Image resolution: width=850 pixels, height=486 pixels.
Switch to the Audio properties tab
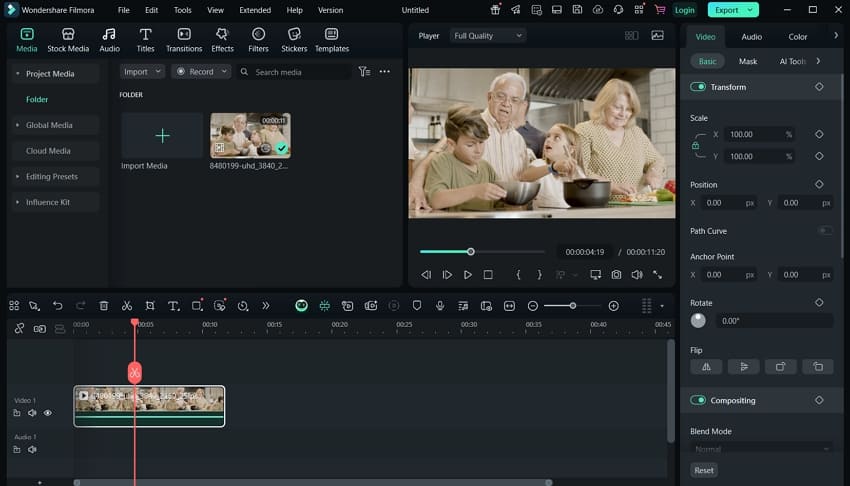pos(751,37)
